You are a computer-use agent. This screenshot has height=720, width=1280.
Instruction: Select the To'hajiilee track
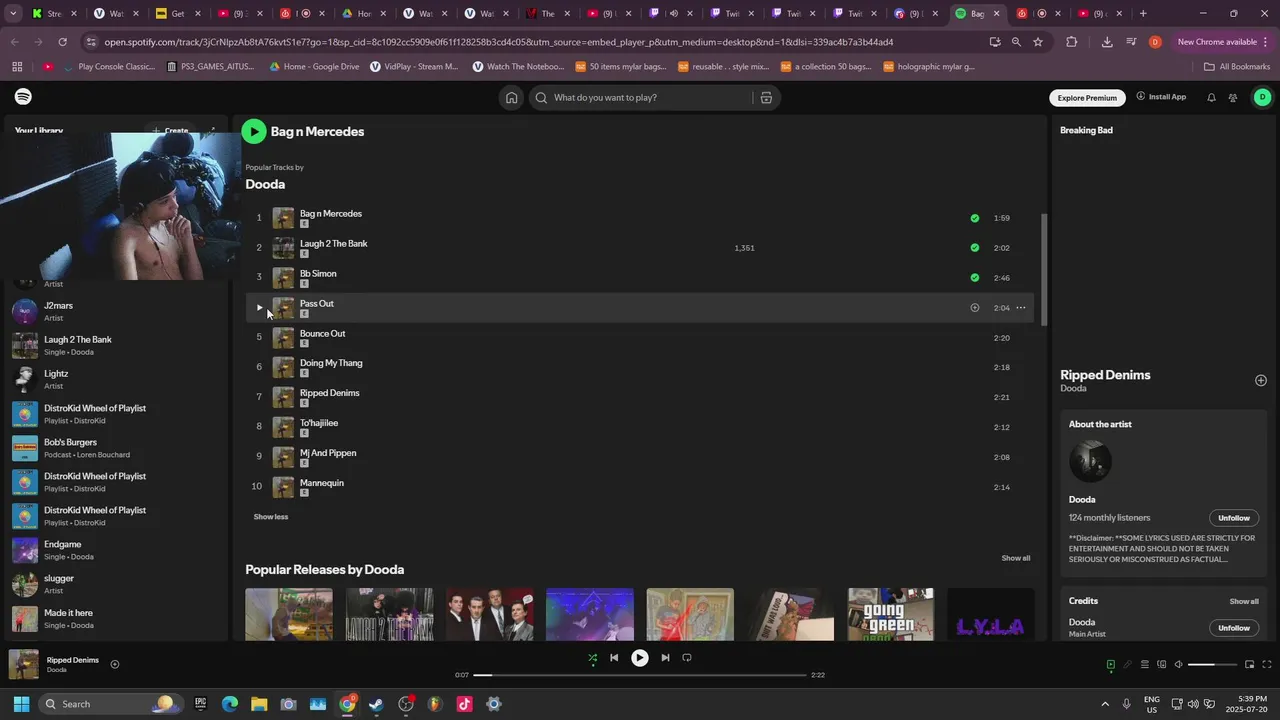pyautogui.click(x=319, y=423)
